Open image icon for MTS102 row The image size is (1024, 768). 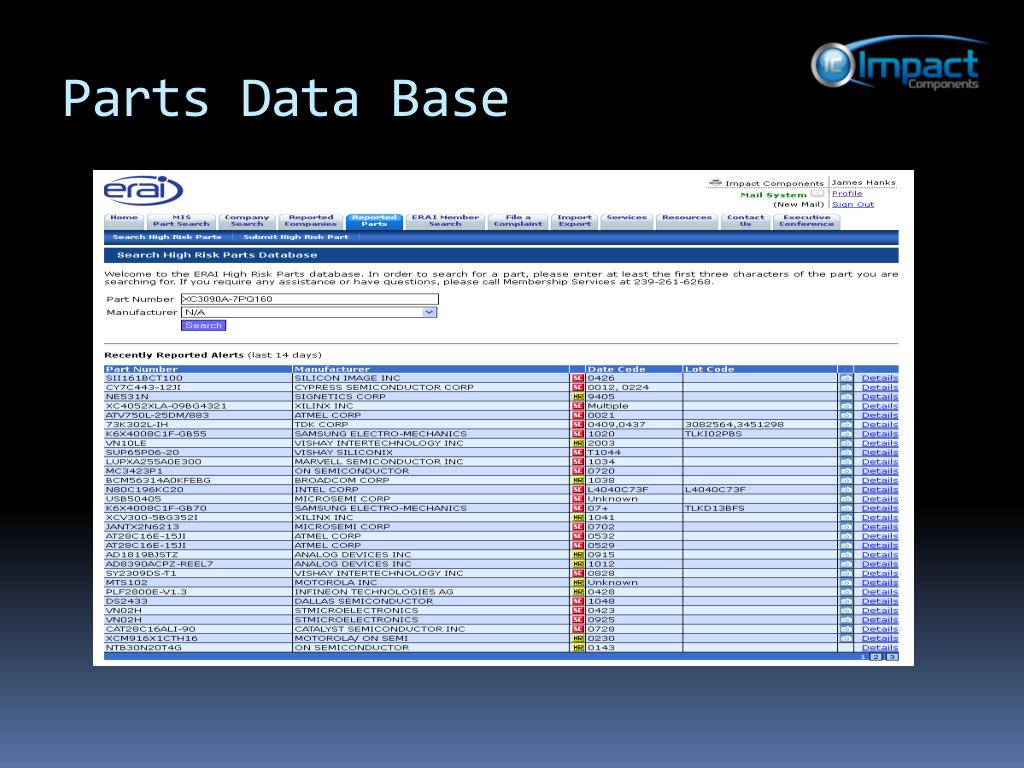[x=846, y=583]
